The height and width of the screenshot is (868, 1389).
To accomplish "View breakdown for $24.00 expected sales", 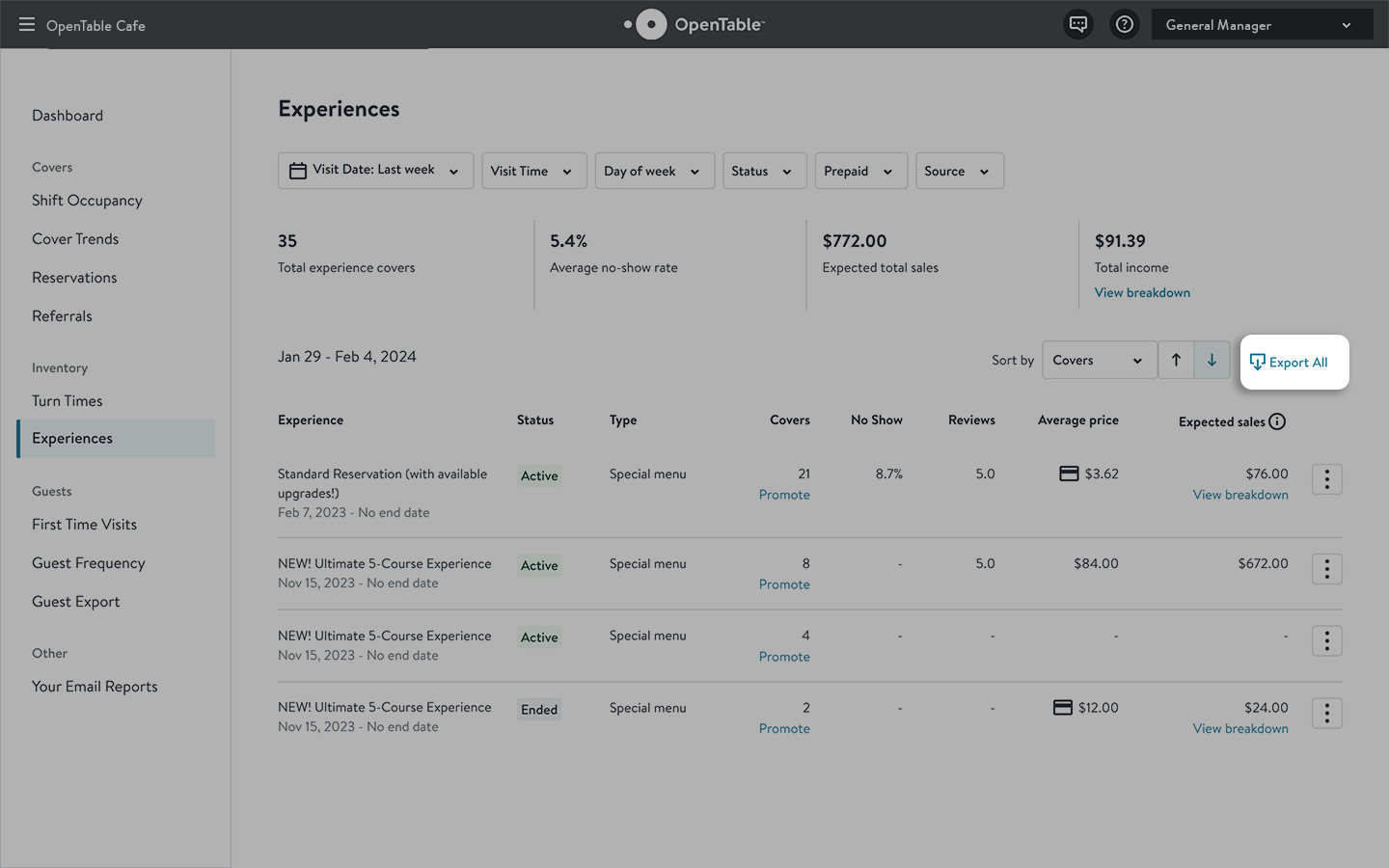I will tap(1240, 728).
